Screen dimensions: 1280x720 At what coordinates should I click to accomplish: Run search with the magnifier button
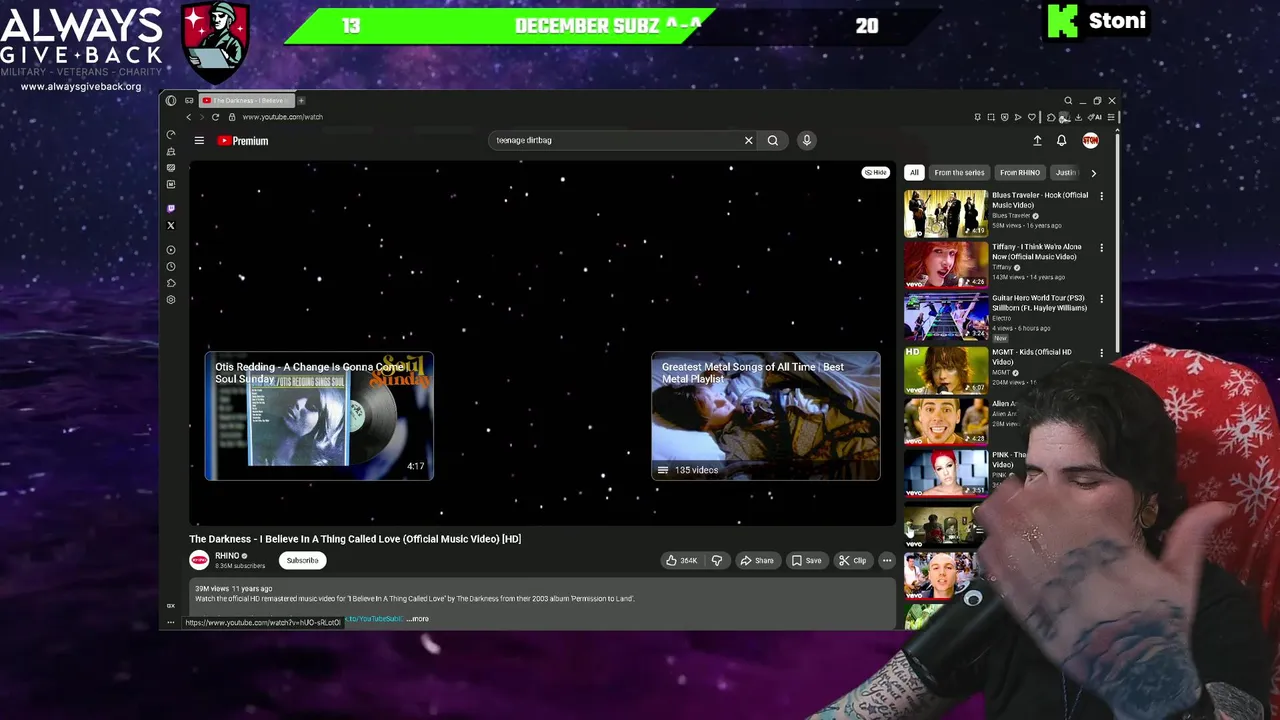click(773, 140)
